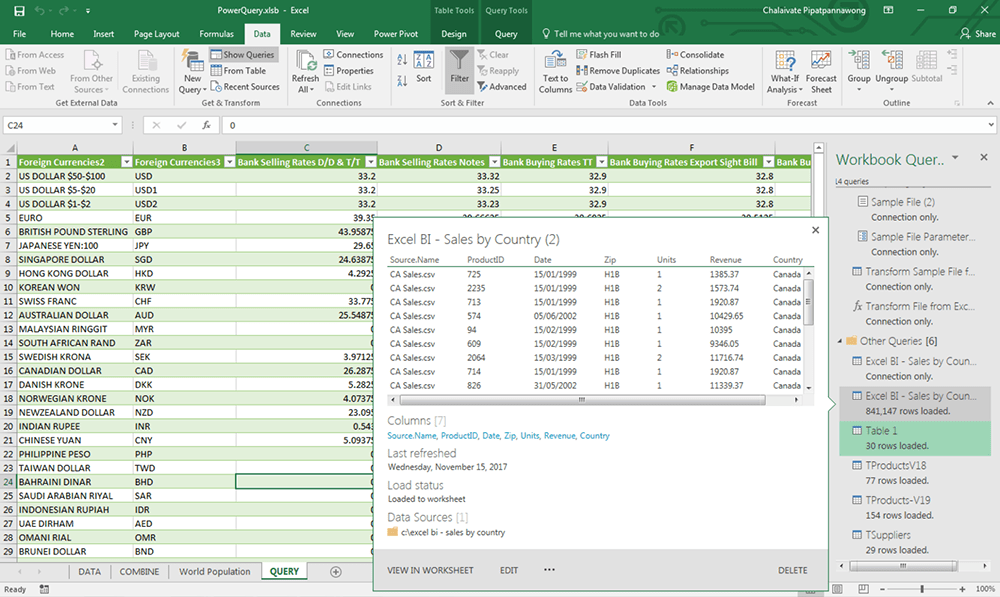The height and width of the screenshot is (597, 1000).
Task: Switch to the Power Pivot ribbon tab
Action: (396, 33)
